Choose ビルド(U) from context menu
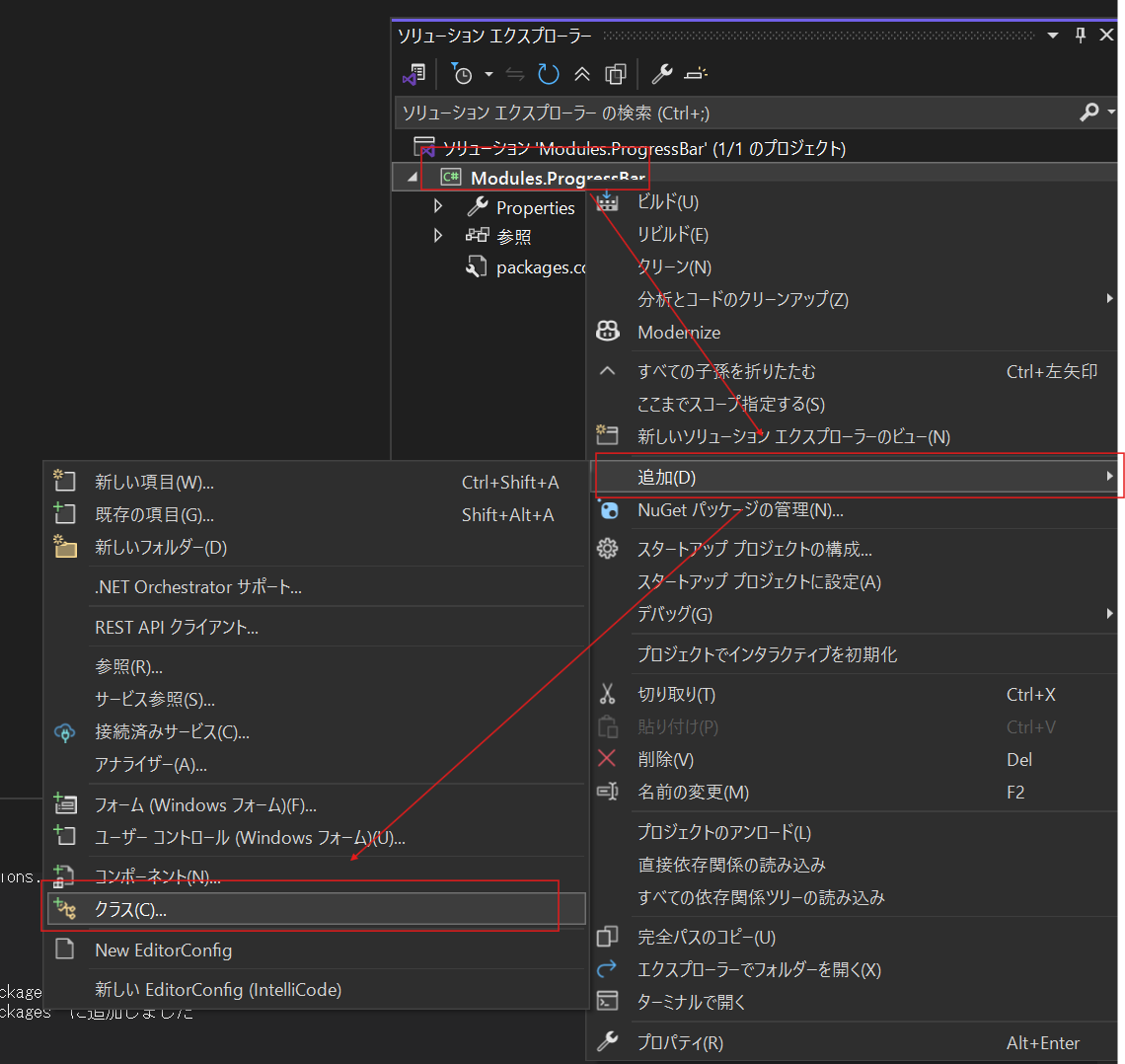The image size is (1125, 1064). [854, 202]
